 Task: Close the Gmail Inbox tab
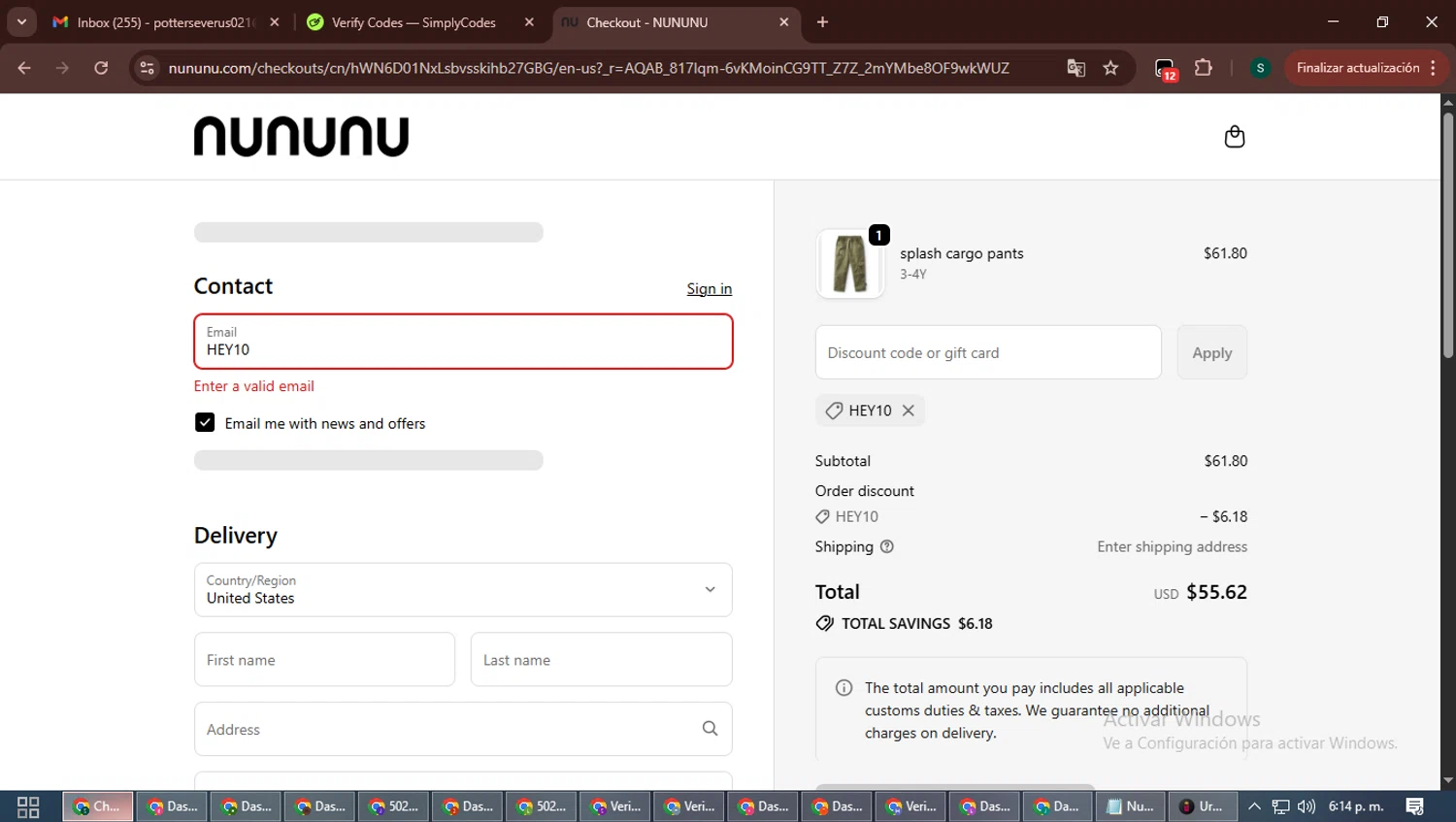275,22
